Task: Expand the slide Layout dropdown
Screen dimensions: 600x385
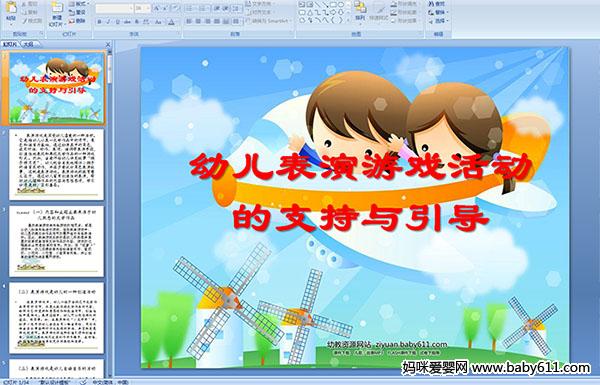Action: [79, 4]
